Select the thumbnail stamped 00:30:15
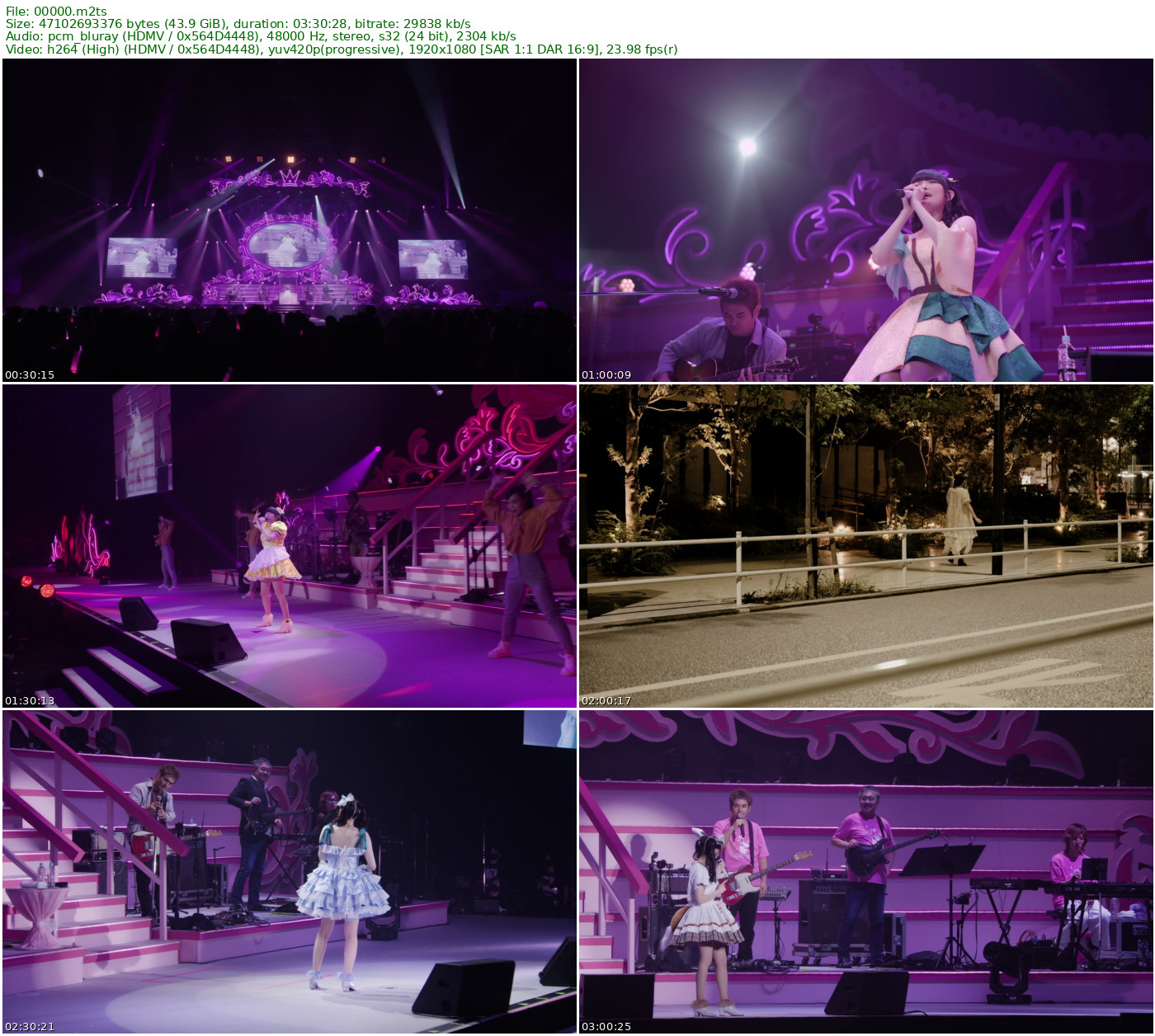 click(x=290, y=220)
